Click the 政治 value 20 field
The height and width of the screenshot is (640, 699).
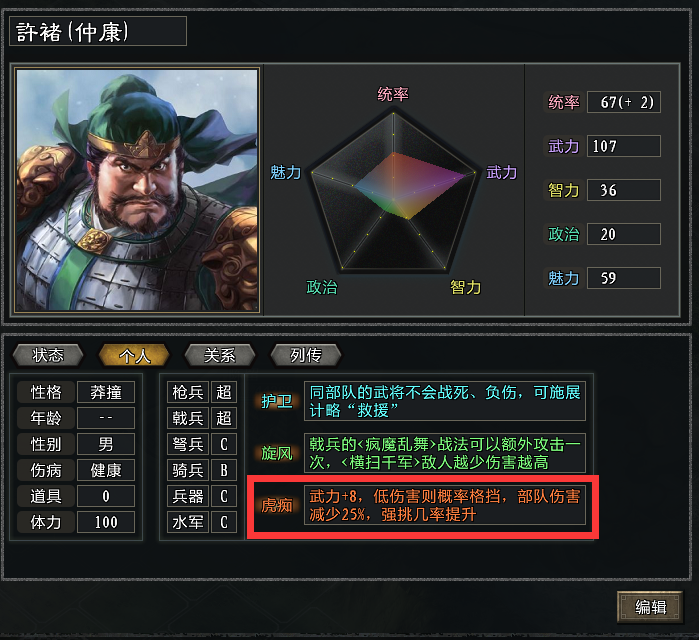[624, 234]
